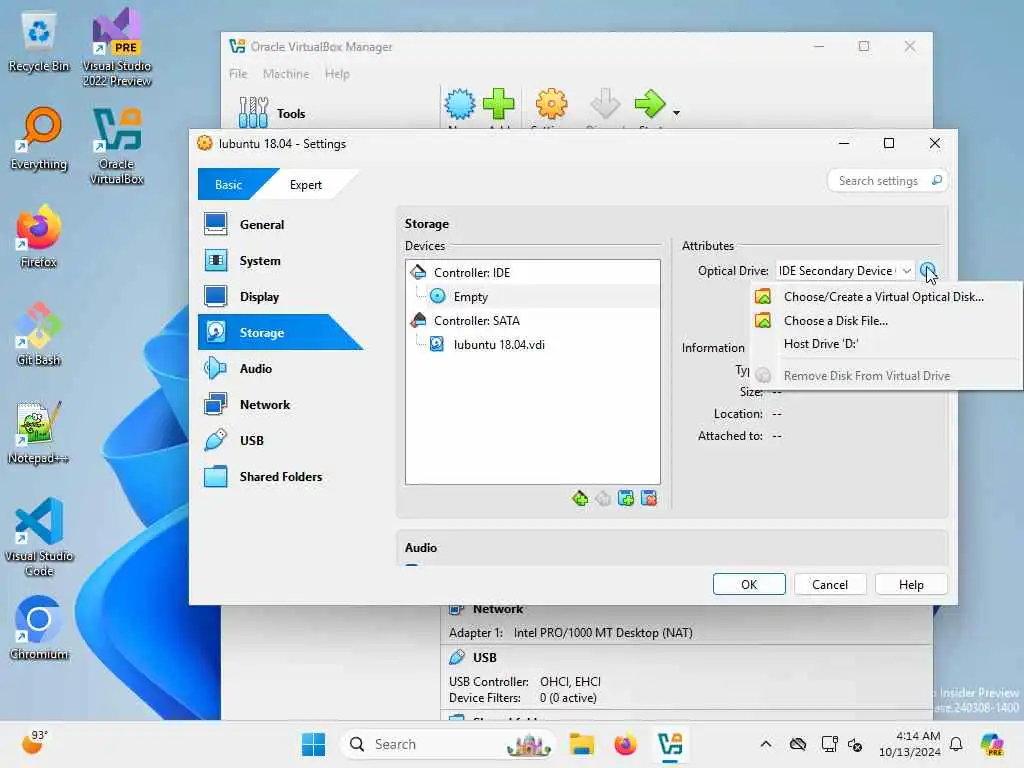
Task: Click the taskbar Search box
Action: [447, 744]
